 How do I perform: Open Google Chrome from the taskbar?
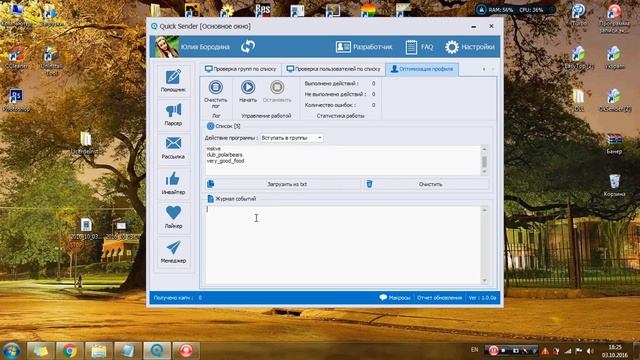(x=70, y=351)
